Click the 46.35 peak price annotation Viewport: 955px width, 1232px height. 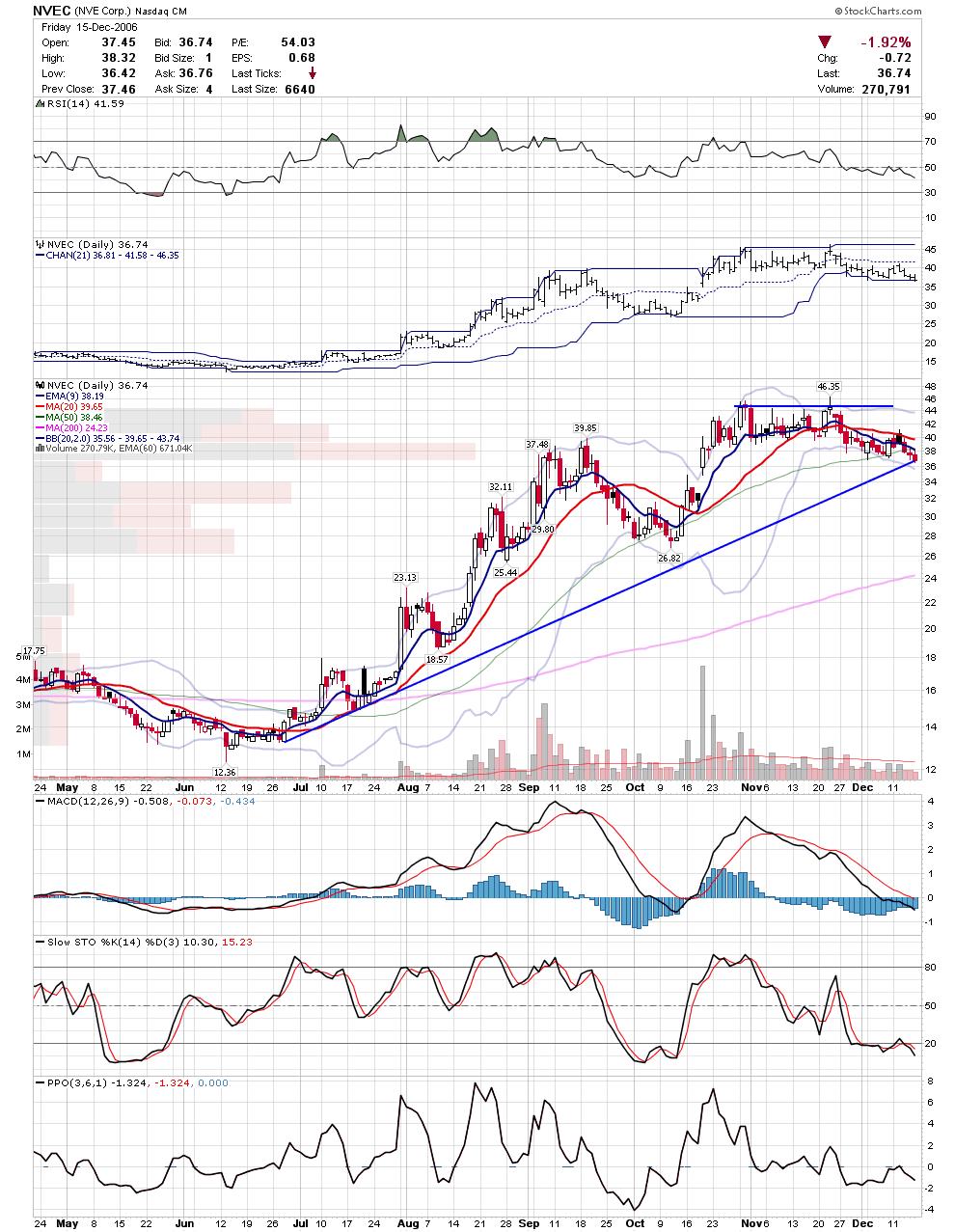pyautogui.click(x=828, y=386)
